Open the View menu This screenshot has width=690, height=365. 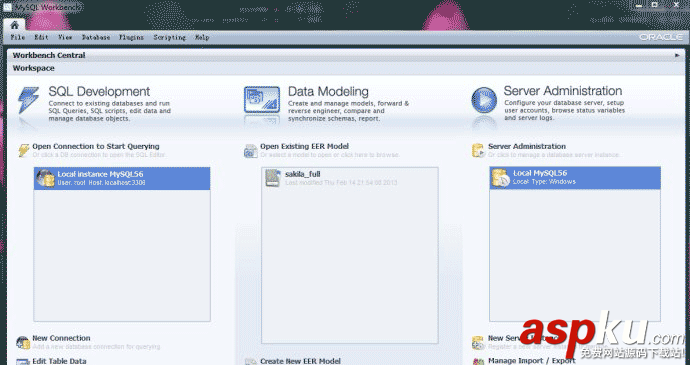click(65, 37)
